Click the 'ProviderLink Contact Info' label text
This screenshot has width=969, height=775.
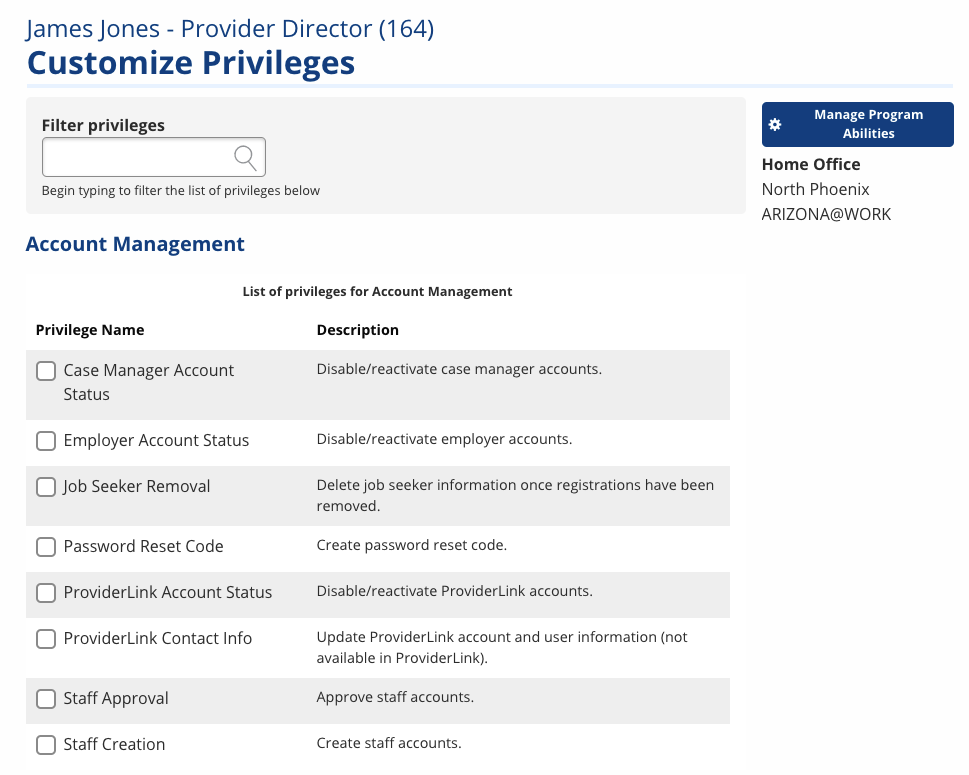(158, 638)
